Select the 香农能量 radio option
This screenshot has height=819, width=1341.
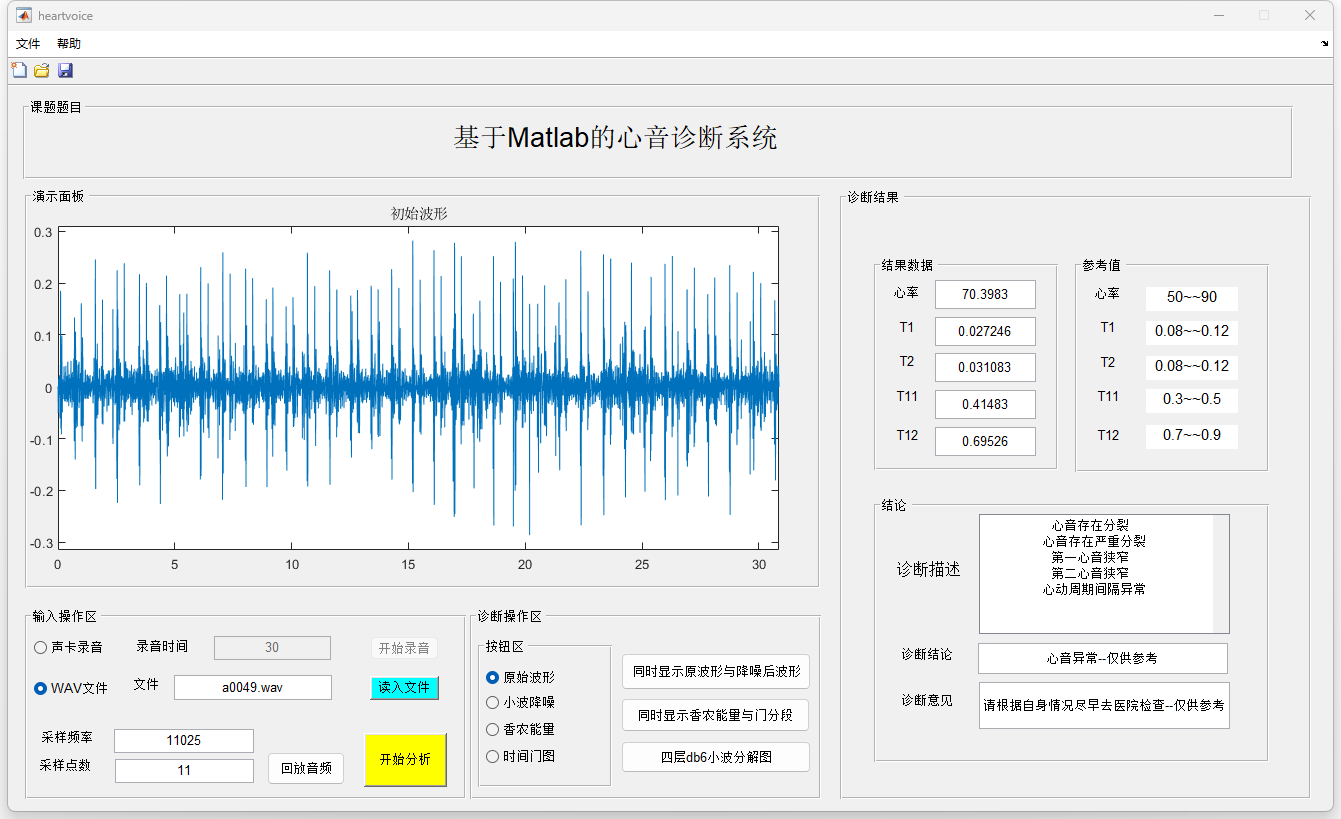click(492, 730)
